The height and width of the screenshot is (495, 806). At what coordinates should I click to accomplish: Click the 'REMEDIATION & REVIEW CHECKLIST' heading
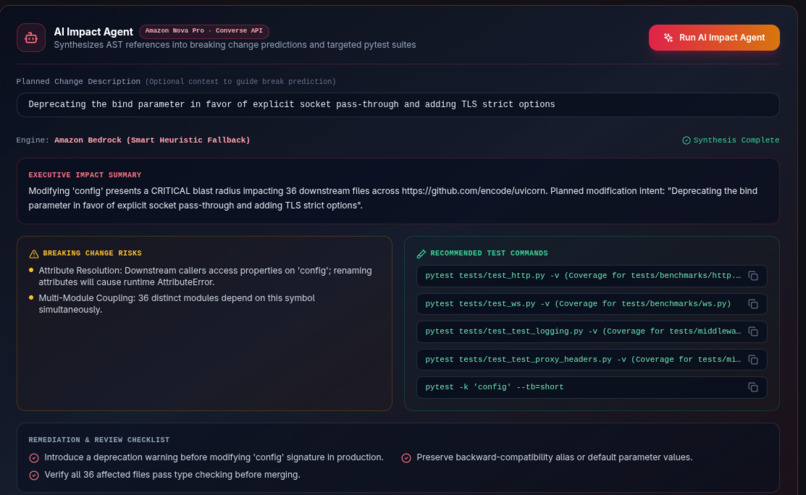tap(99, 439)
